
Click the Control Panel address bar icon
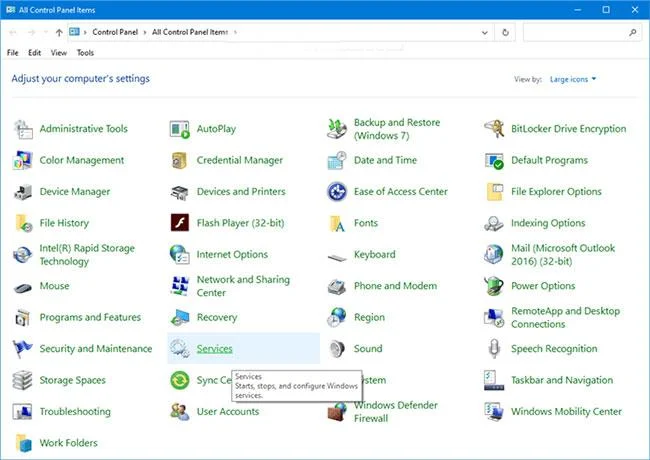[x=75, y=32]
